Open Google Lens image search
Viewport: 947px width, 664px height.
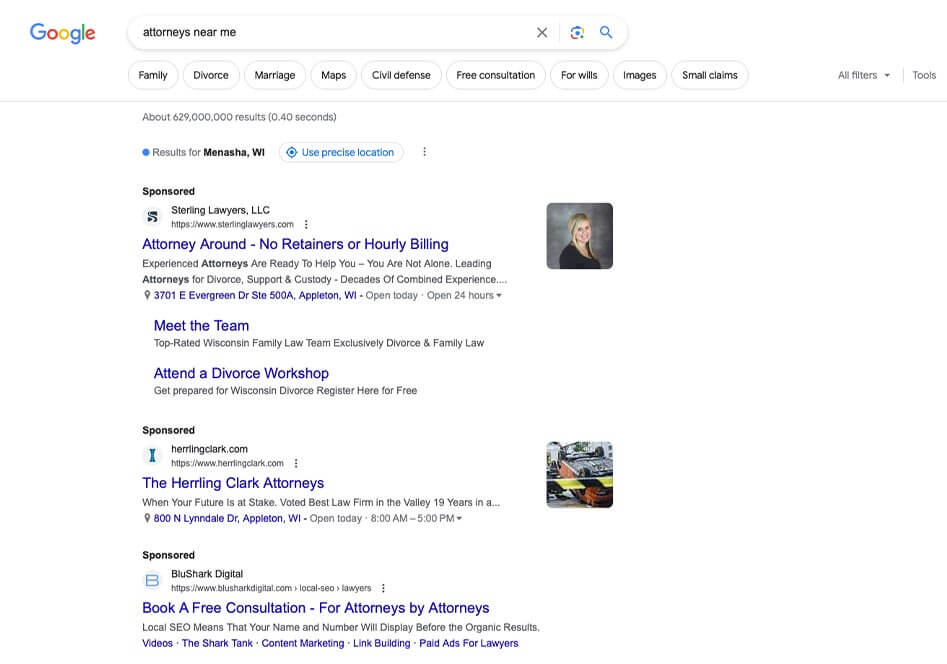coord(577,32)
